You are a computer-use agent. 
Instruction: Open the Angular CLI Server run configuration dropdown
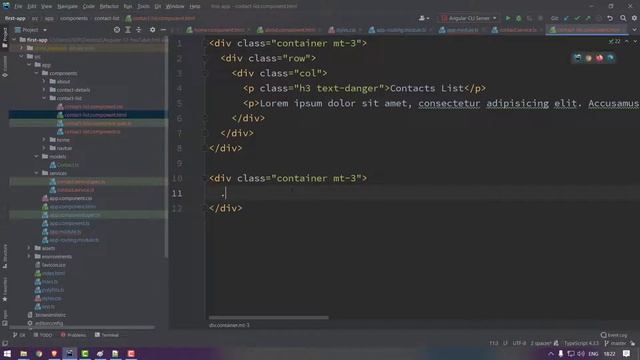coord(469,18)
